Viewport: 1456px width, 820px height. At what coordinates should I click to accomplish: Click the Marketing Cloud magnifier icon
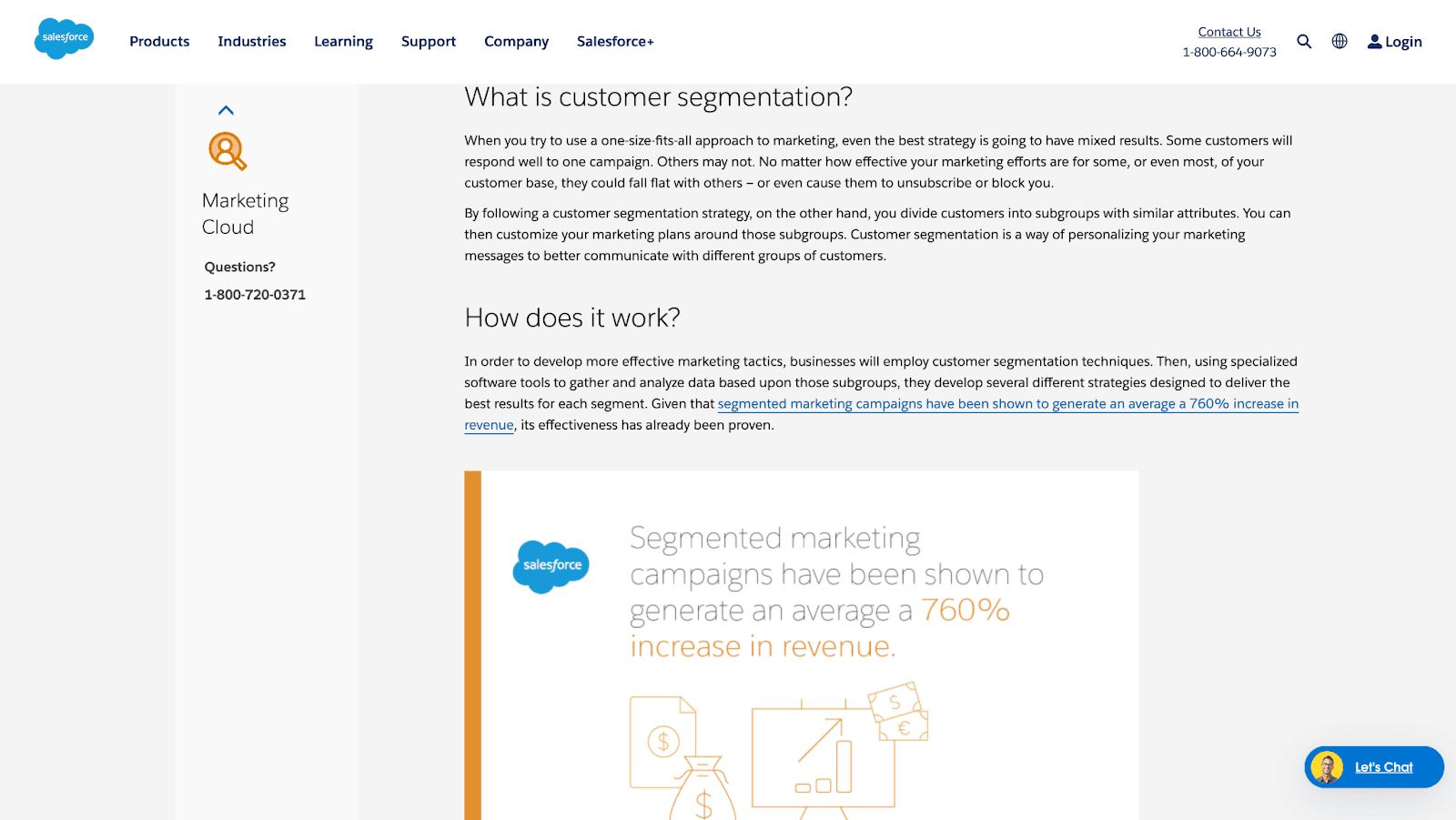point(227,151)
